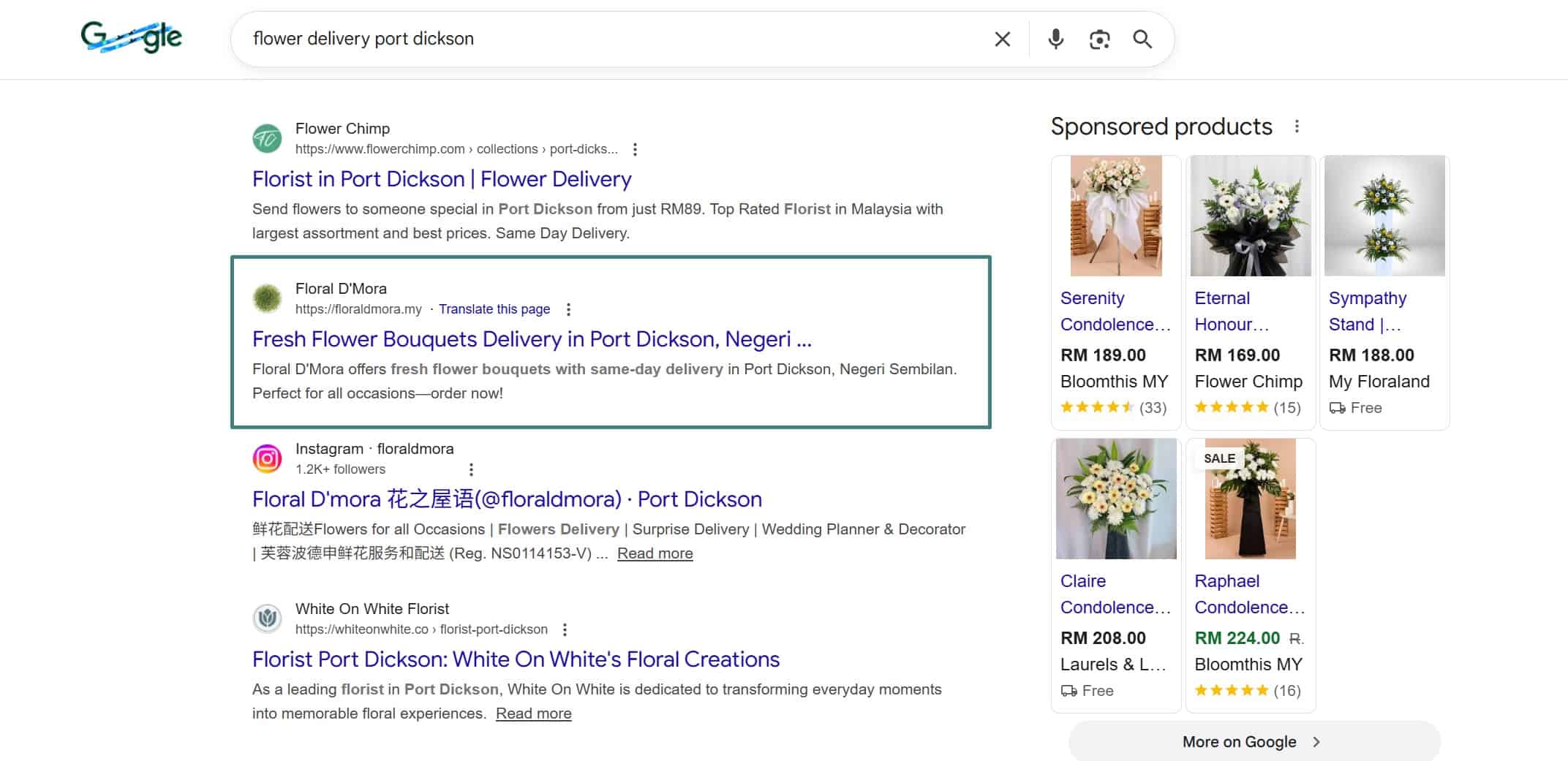This screenshot has height=761, width=1568.
Task: Submit search using magnifying glass icon
Action: point(1142,39)
